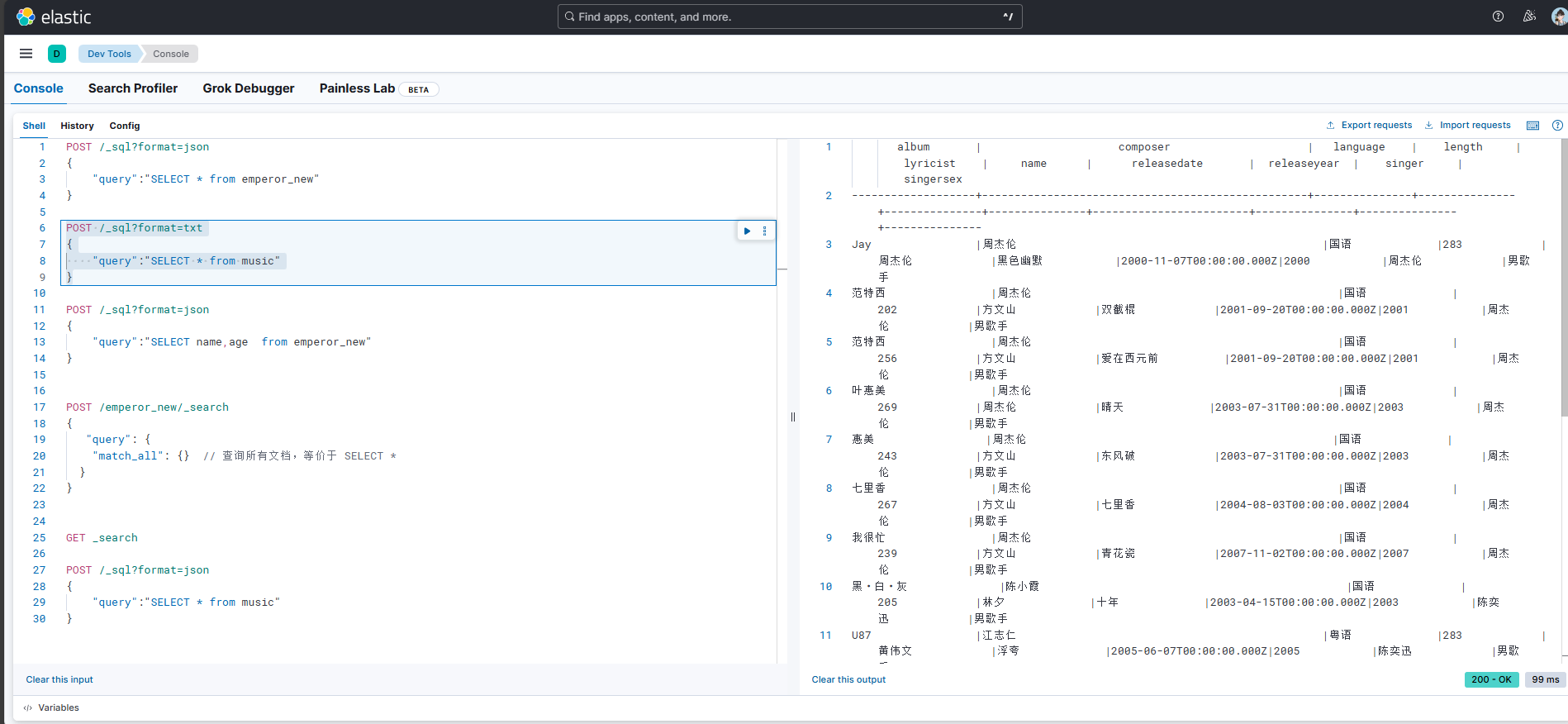
Task: Run the selected request with play icon
Action: pos(747,231)
